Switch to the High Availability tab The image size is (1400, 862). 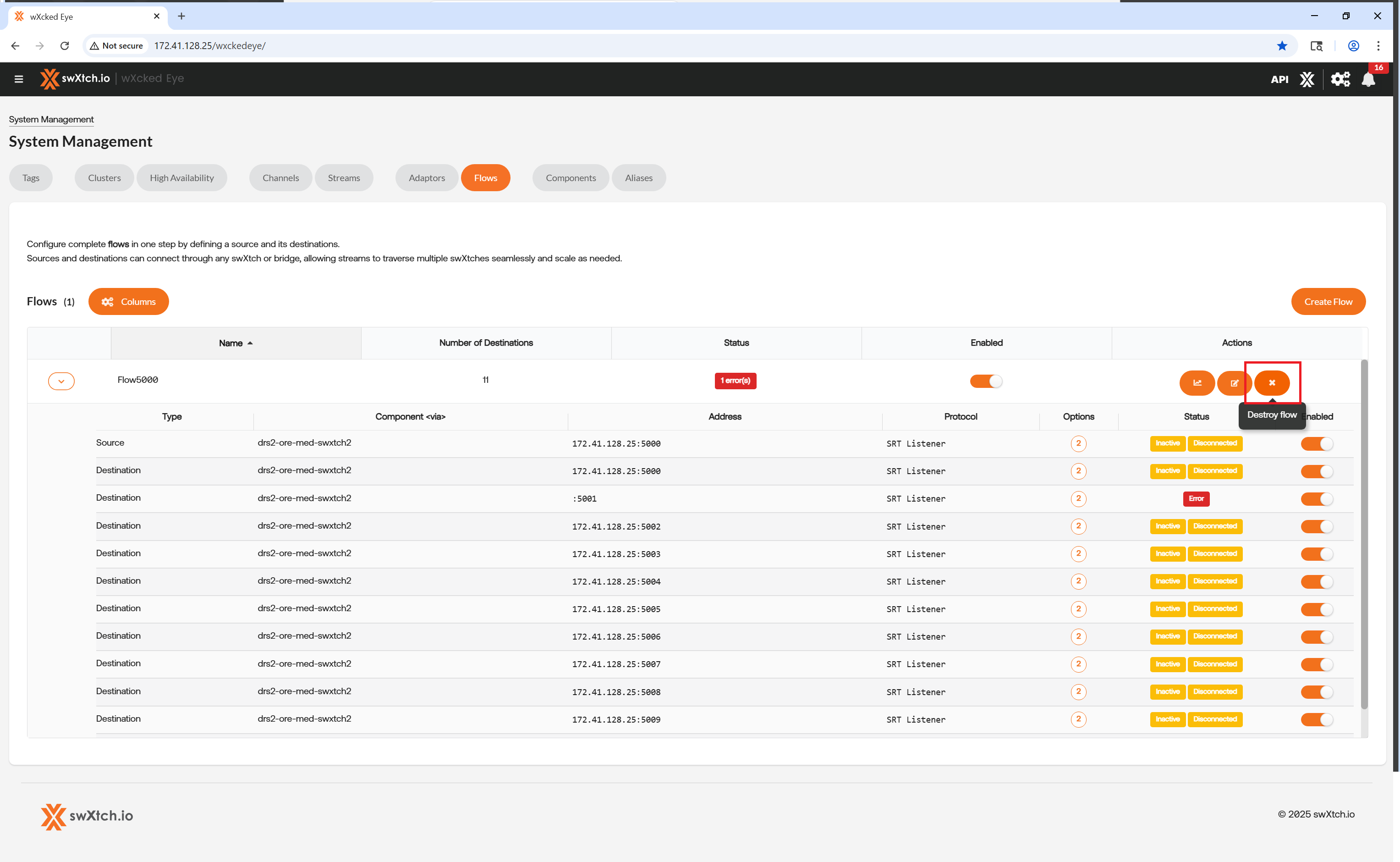click(x=182, y=178)
